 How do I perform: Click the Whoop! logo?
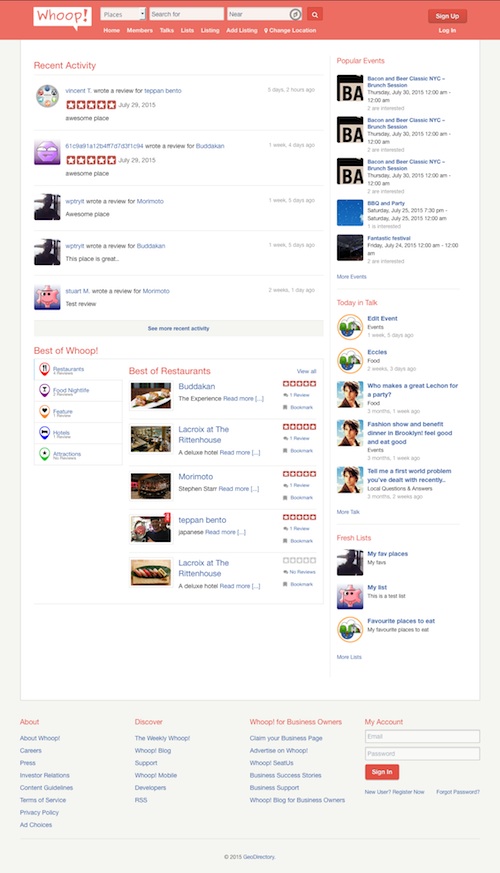tap(62, 17)
